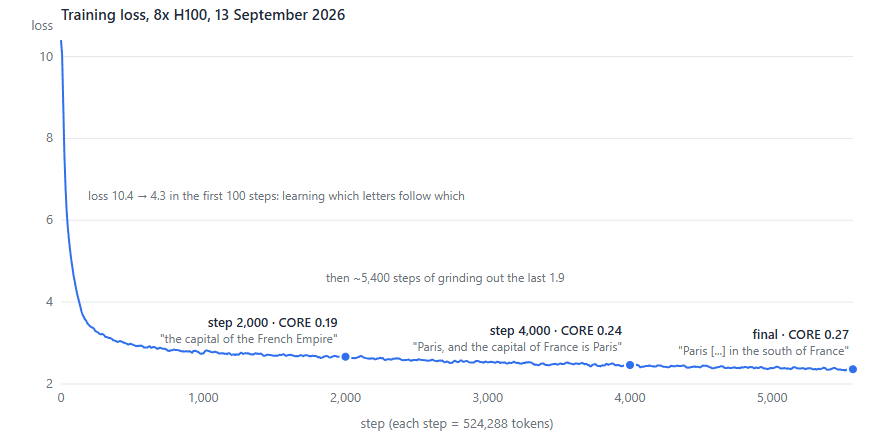Click the 'loss' y-axis label
The height and width of the screenshot is (435, 871).
coord(42,26)
